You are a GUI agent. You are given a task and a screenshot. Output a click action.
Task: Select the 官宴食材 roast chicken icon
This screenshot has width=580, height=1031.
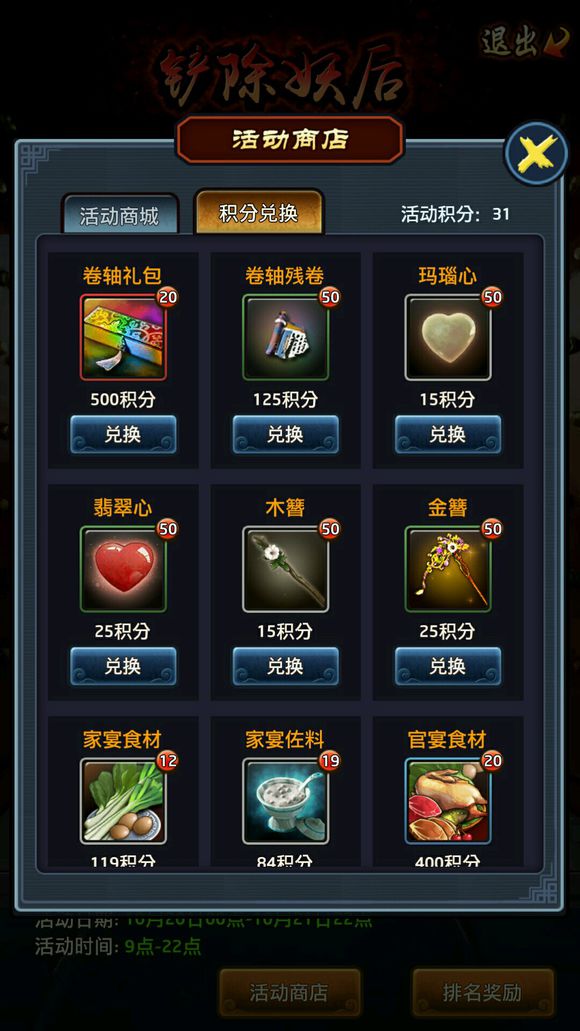click(448, 801)
